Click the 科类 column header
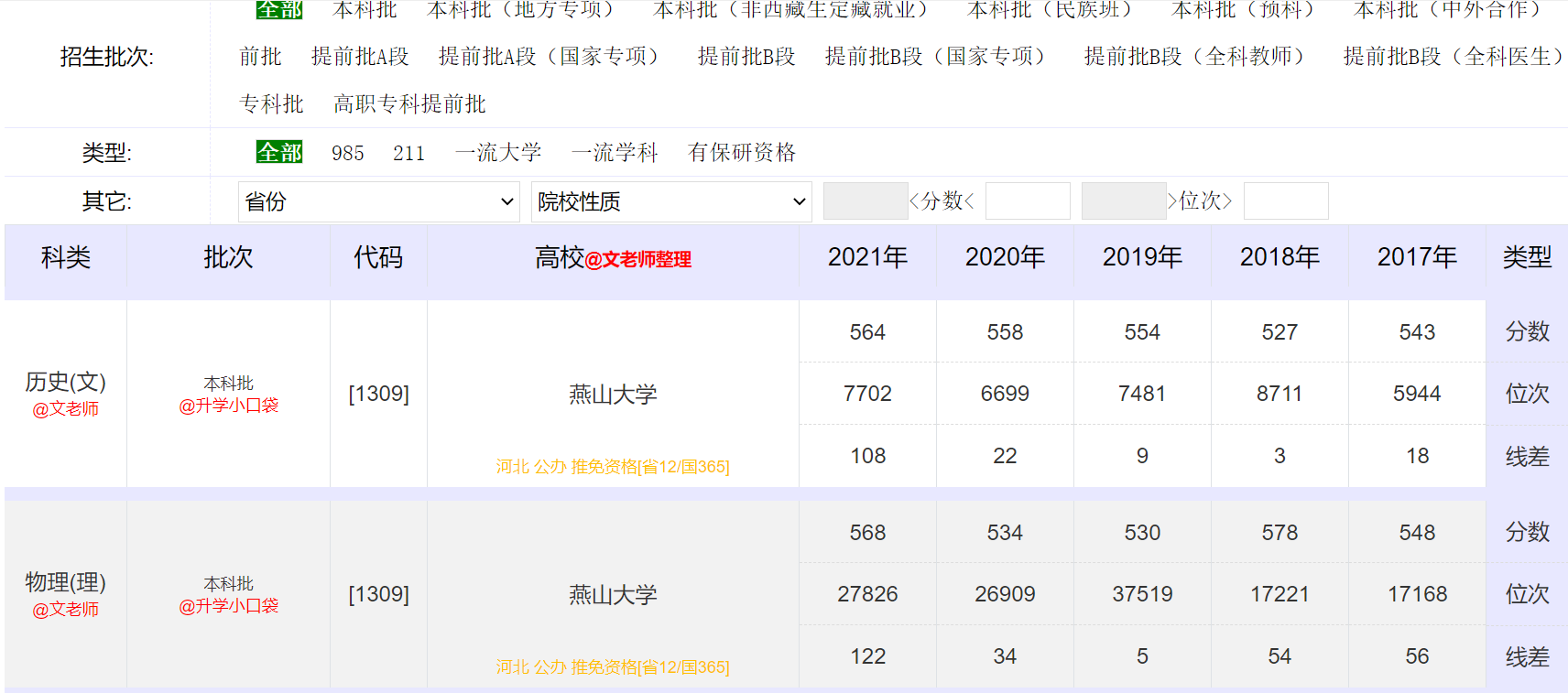Viewport: 1568px width, 693px height. pos(66,257)
